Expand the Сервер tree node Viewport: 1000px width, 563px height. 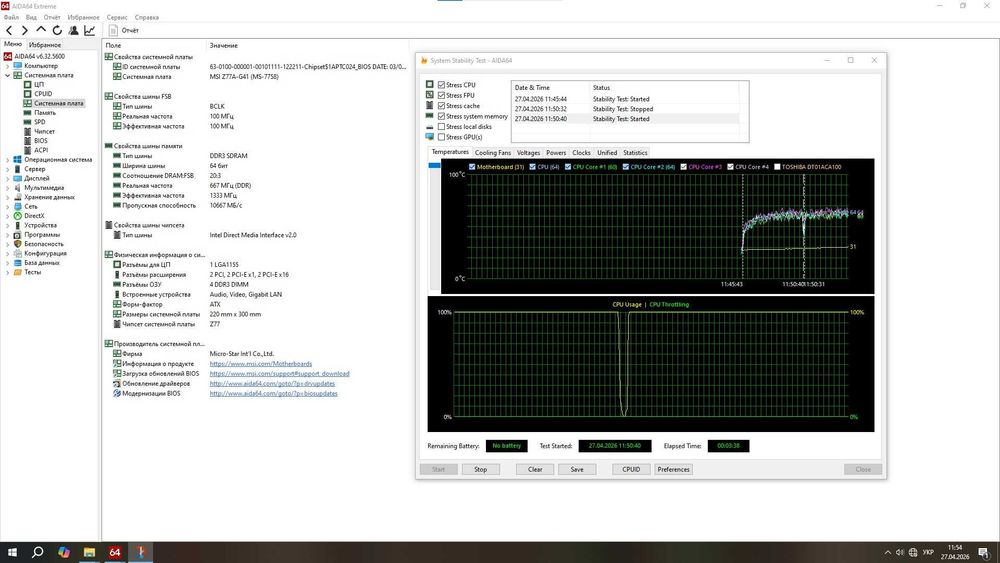coord(8,169)
